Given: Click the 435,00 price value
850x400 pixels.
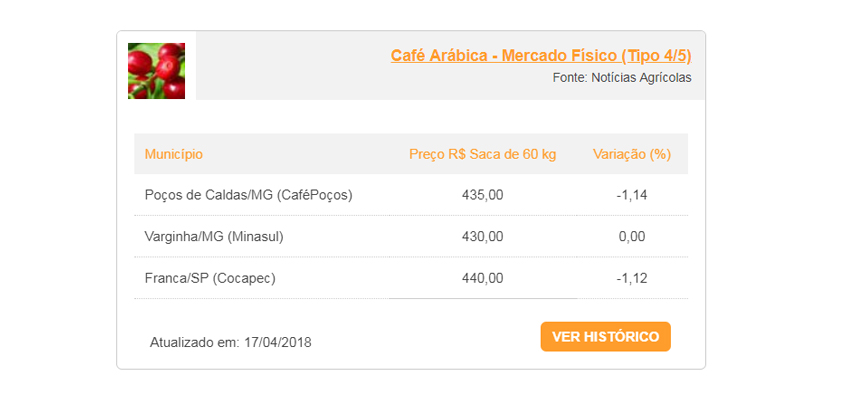Looking at the screenshot, I should pyautogui.click(x=482, y=195).
